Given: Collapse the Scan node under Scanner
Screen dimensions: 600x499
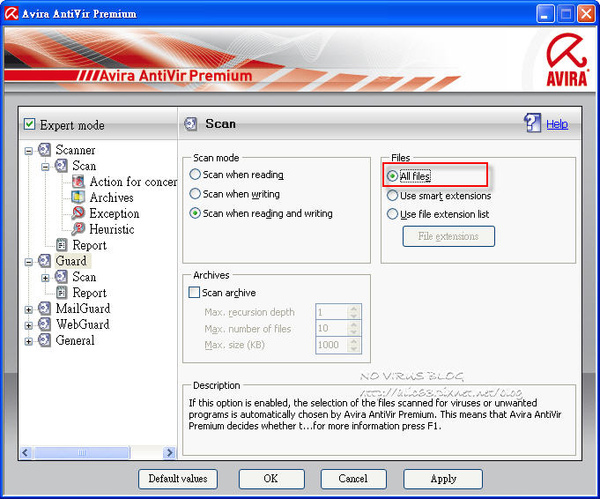Looking at the screenshot, I should pos(45,167).
